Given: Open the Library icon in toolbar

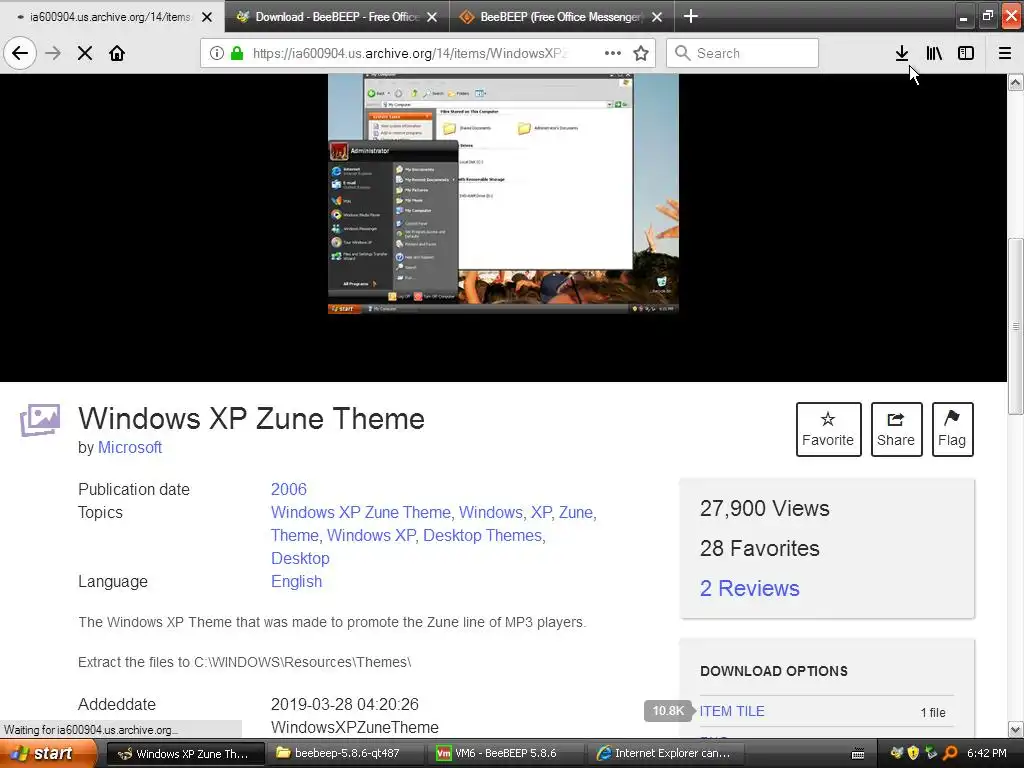Looking at the screenshot, I should [934, 53].
